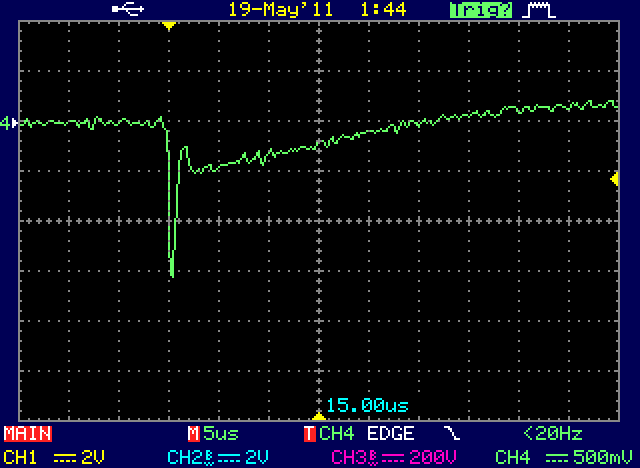Viewport: 640px width, 468px height.
Task: Click the green CH4 label in bottom row
Action: tap(513, 457)
